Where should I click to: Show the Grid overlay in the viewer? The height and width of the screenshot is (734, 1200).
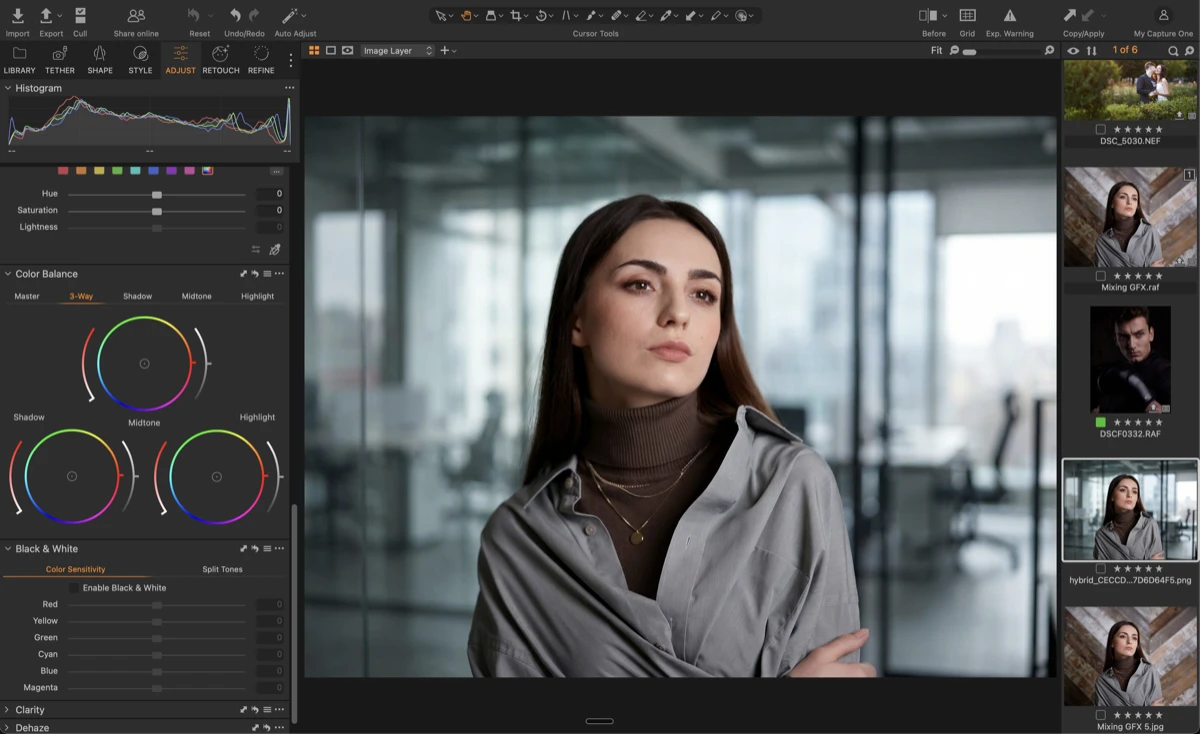[x=967, y=15]
